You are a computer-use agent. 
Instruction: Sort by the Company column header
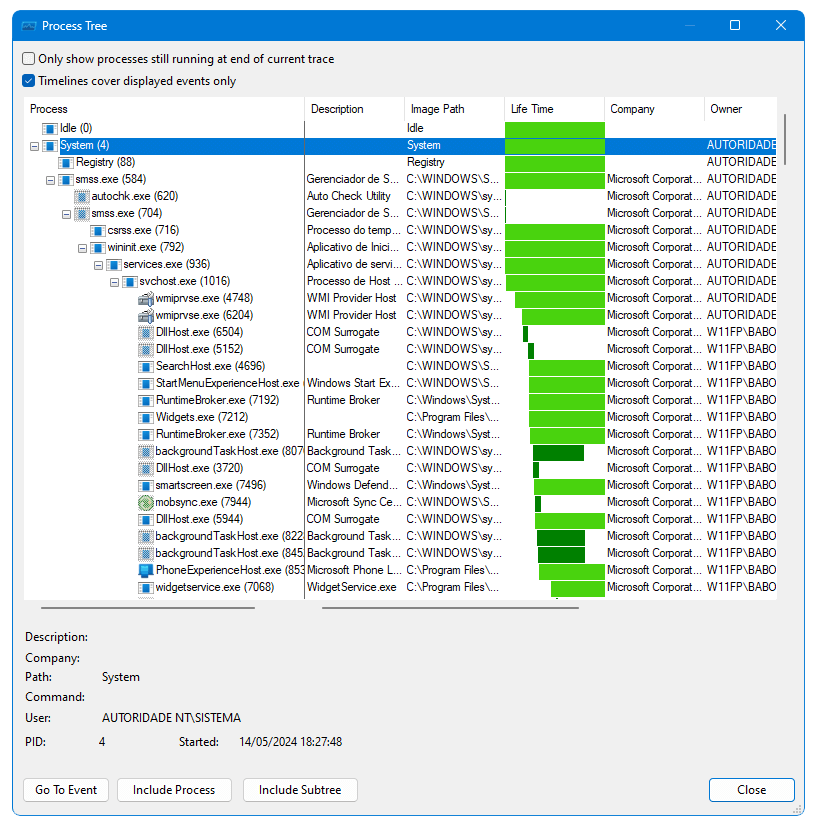click(654, 109)
